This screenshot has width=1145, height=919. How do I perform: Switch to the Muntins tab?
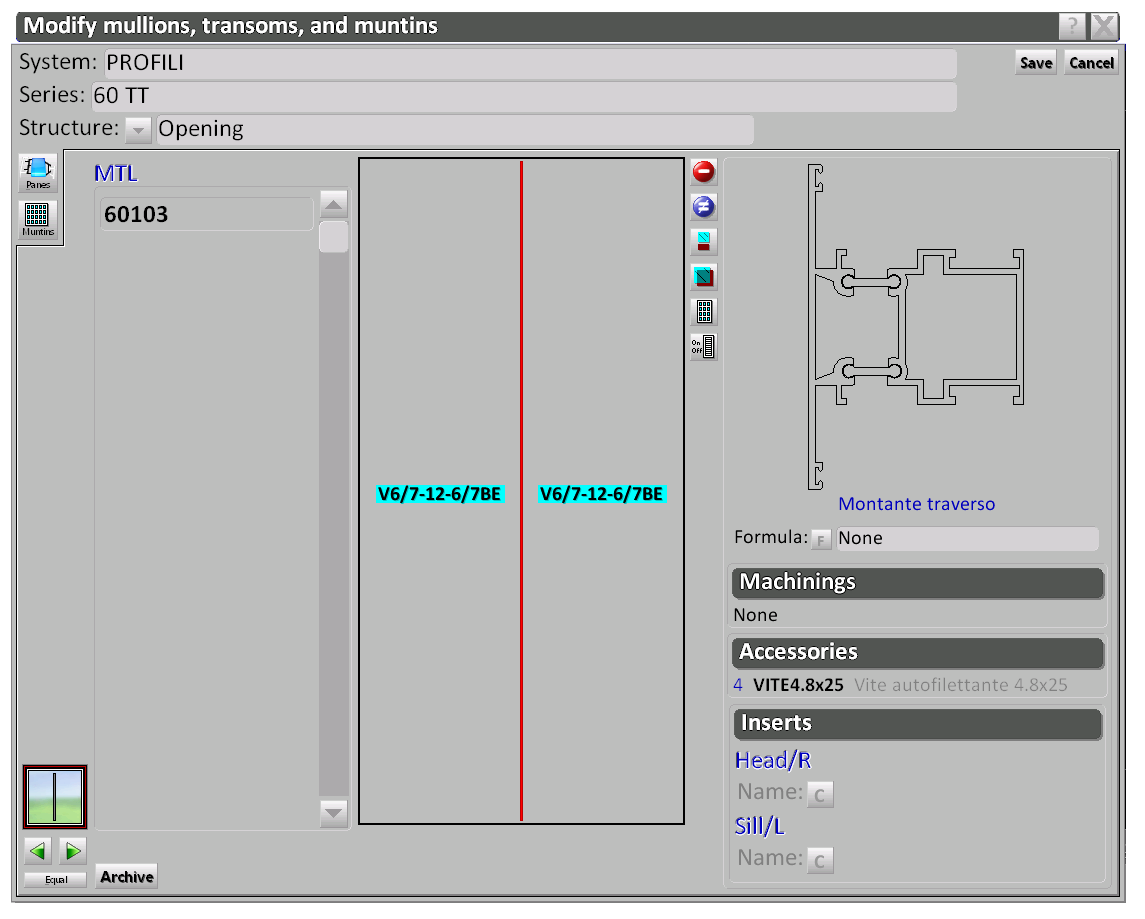click(x=38, y=219)
